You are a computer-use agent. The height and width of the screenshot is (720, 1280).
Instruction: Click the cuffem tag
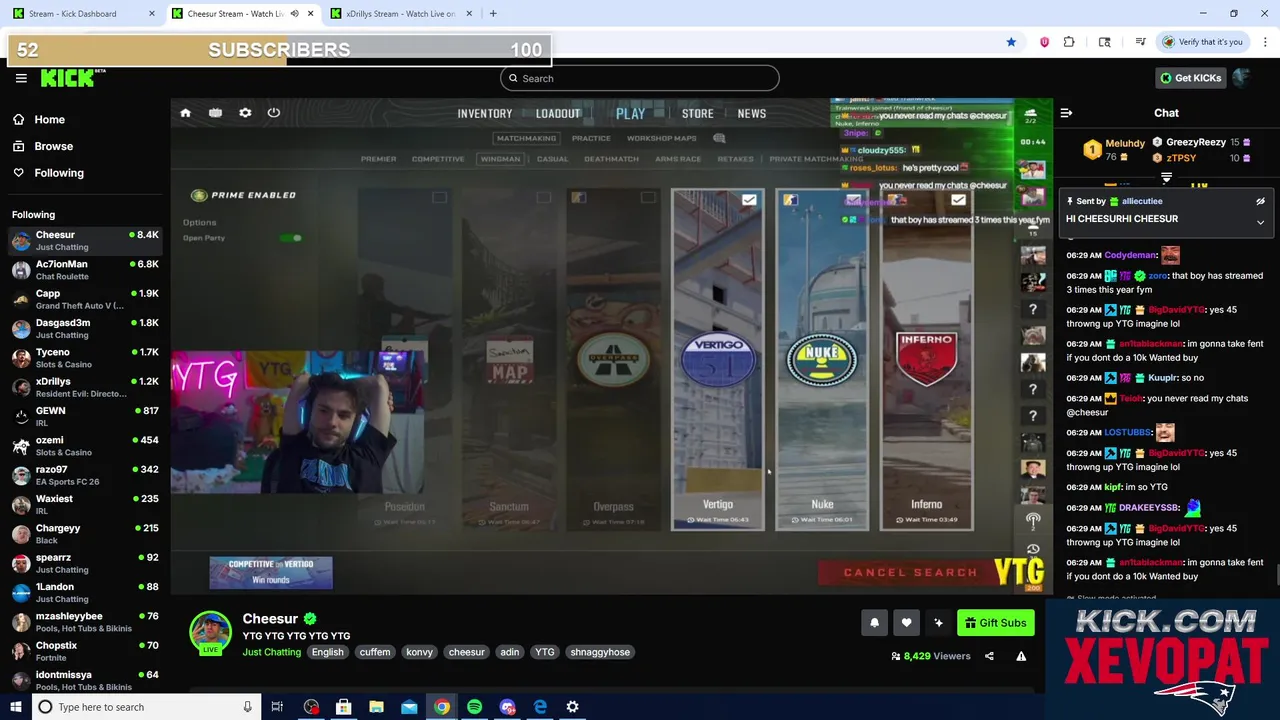[x=375, y=652]
